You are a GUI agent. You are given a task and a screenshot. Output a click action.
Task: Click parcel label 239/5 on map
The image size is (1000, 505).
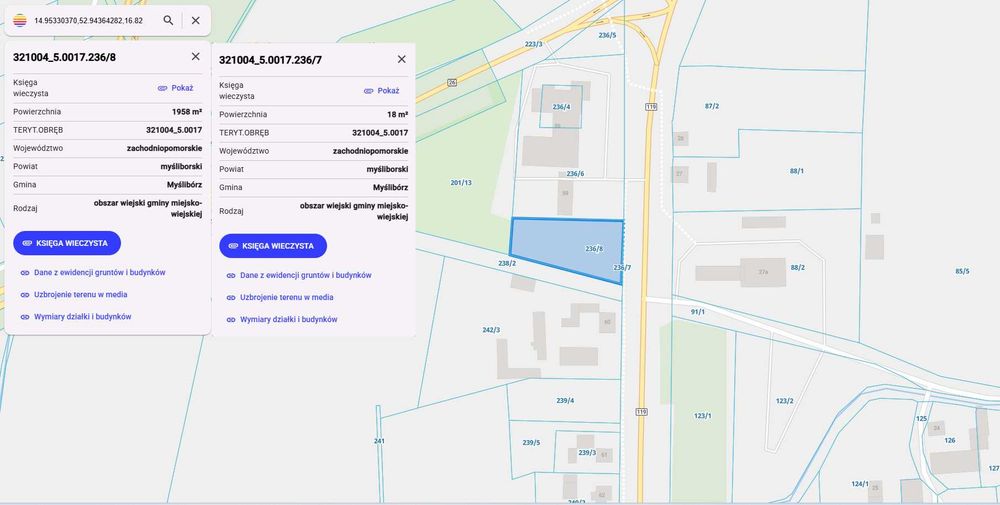[531, 443]
